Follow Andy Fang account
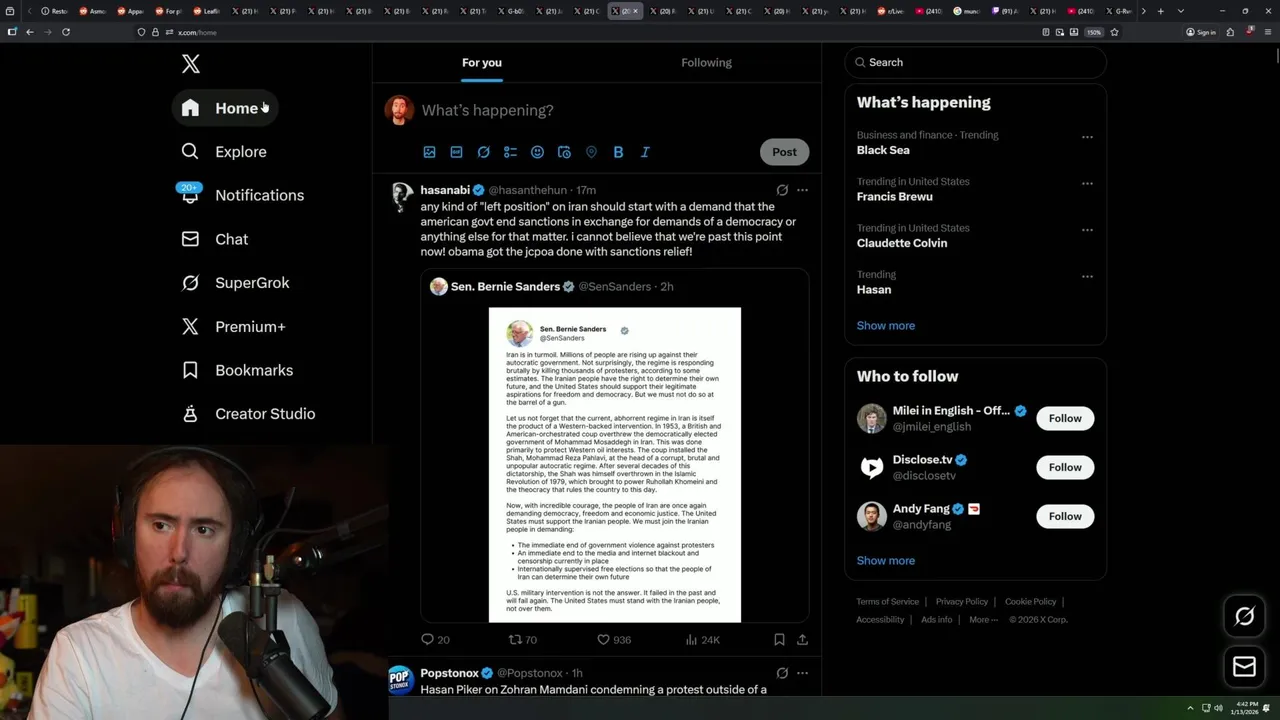The height and width of the screenshot is (720, 1280). click(1065, 516)
